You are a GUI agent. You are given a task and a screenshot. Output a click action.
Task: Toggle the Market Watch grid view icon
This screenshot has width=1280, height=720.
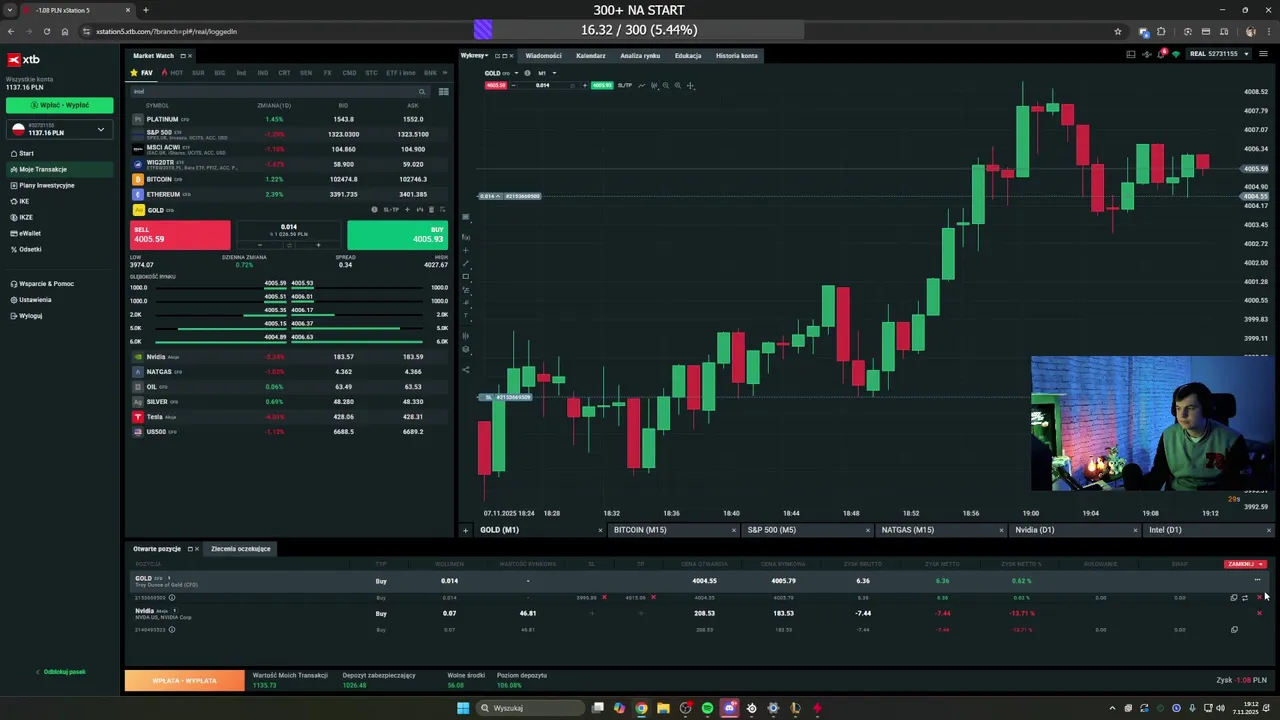(443, 91)
